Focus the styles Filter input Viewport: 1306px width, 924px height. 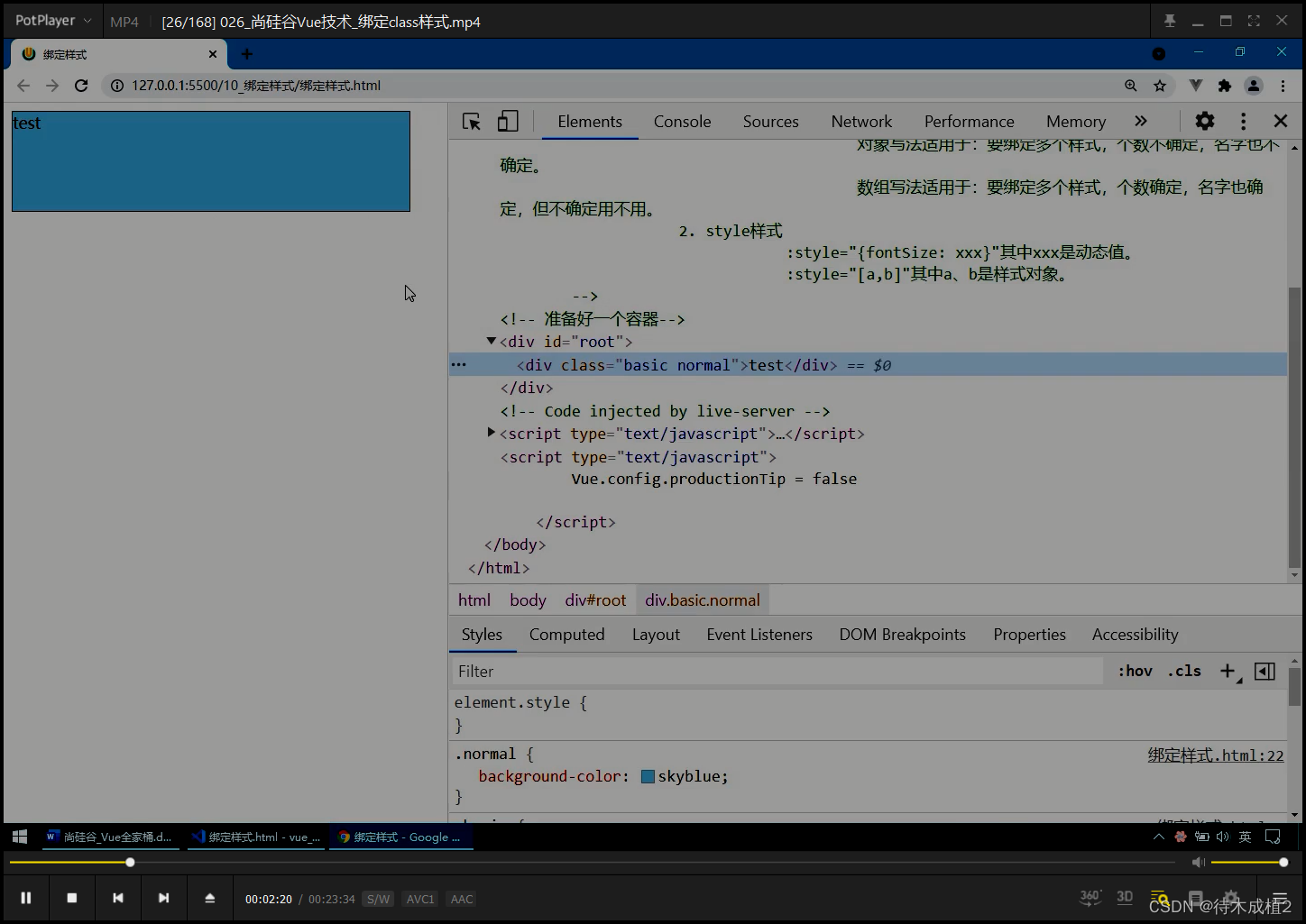pos(777,672)
